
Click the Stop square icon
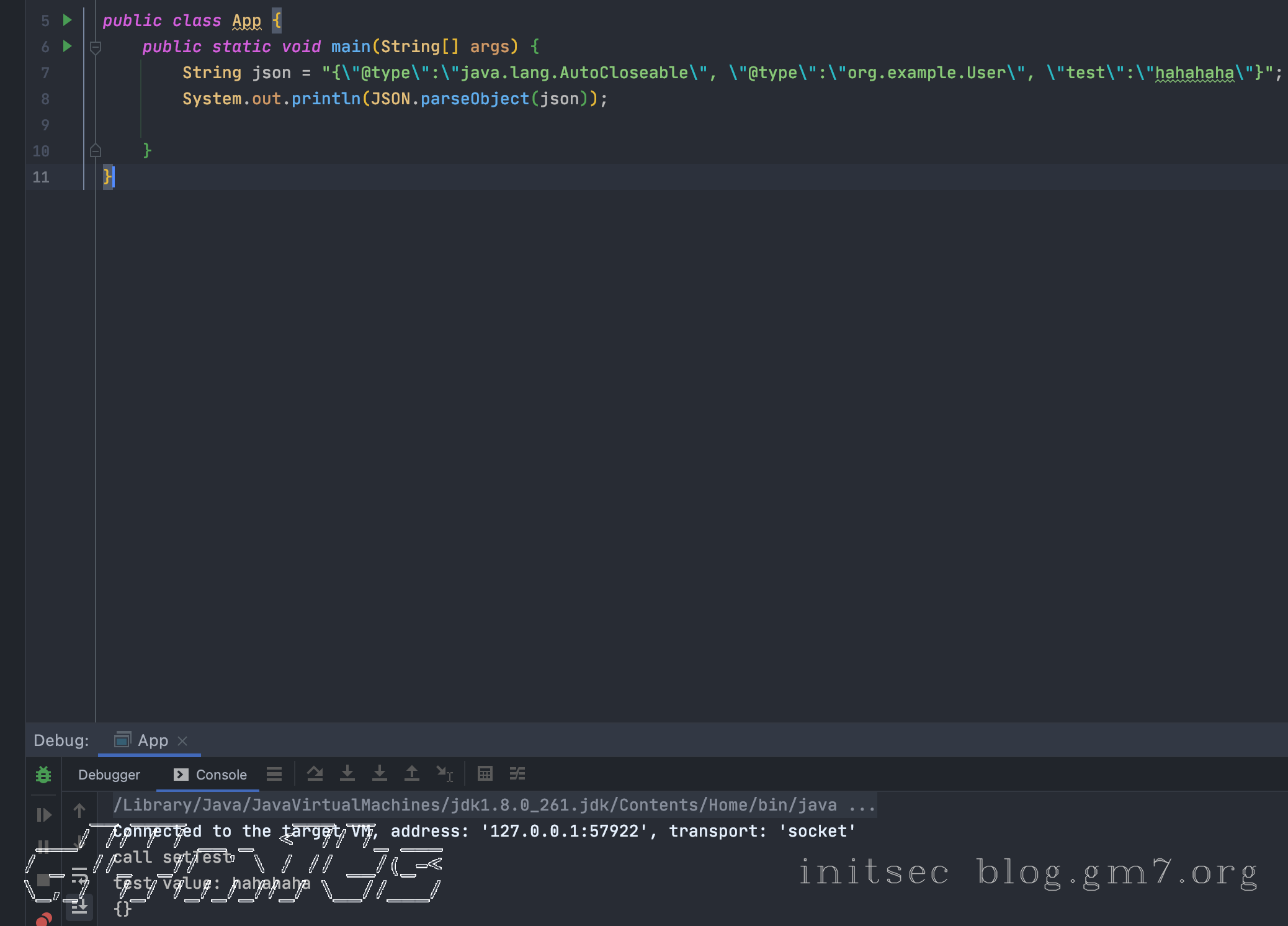pyautogui.click(x=43, y=880)
